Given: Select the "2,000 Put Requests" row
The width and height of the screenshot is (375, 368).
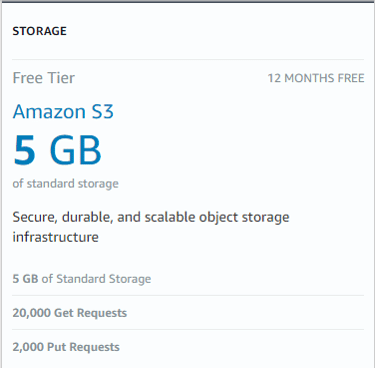Looking at the screenshot, I should tap(188, 347).
